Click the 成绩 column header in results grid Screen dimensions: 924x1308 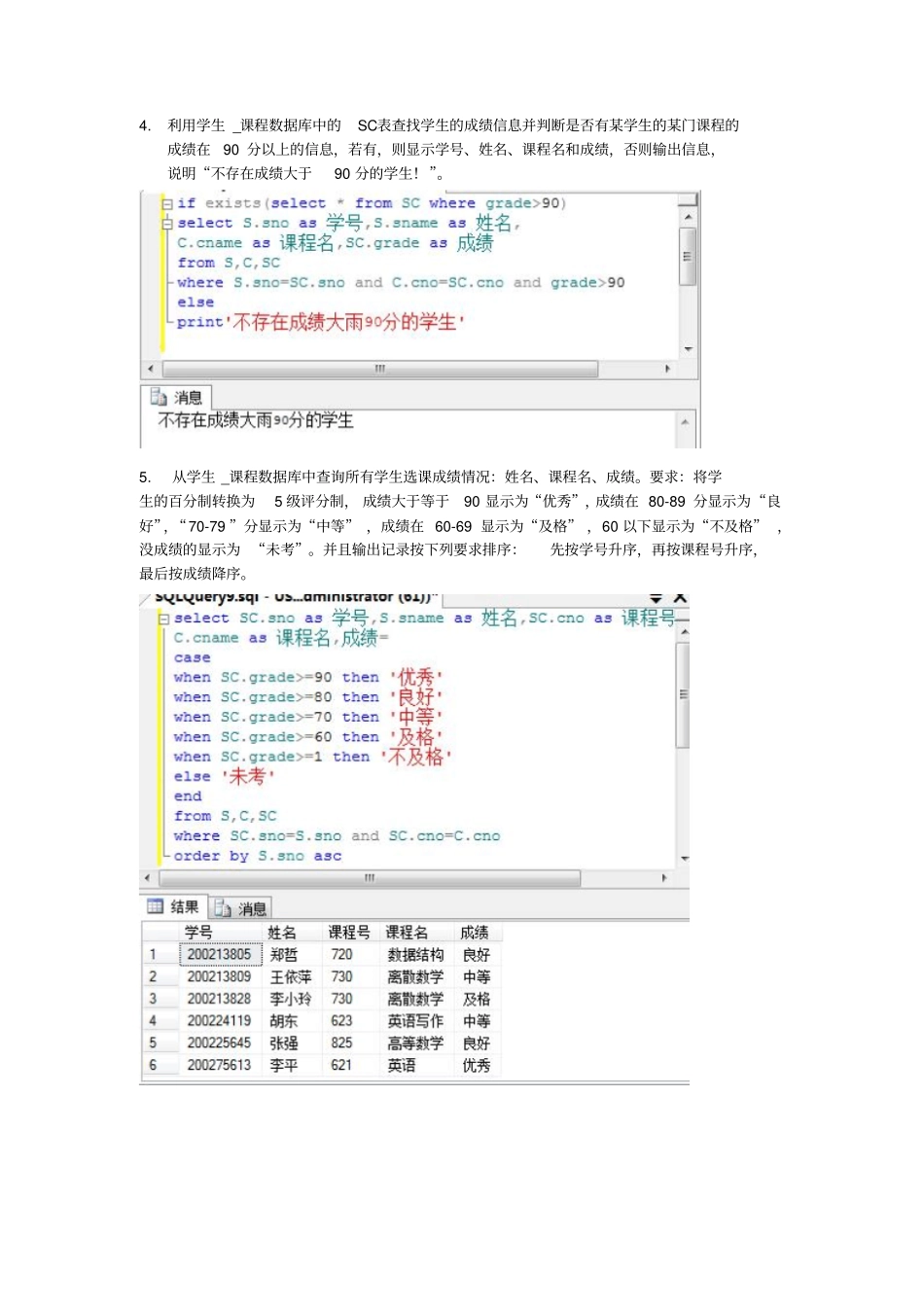(x=478, y=932)
